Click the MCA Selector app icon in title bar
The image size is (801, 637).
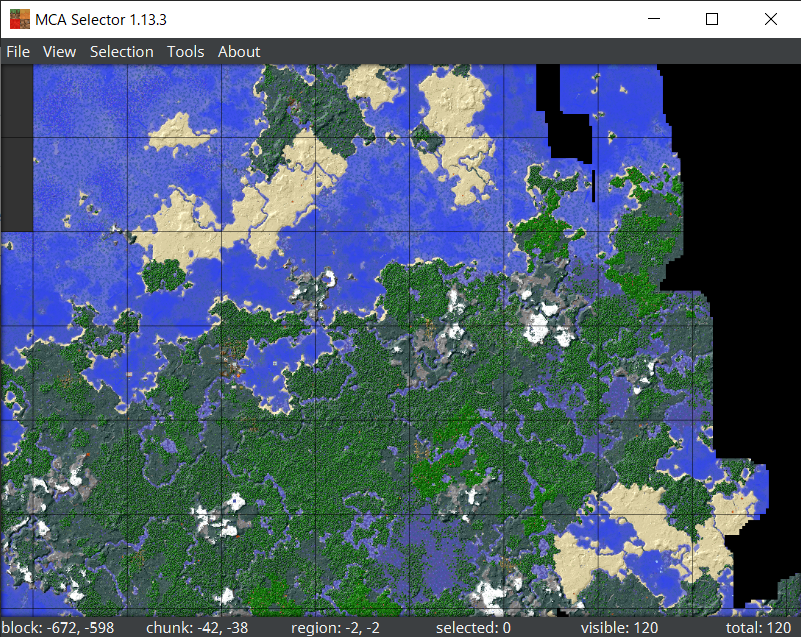(x=20, y=19)
